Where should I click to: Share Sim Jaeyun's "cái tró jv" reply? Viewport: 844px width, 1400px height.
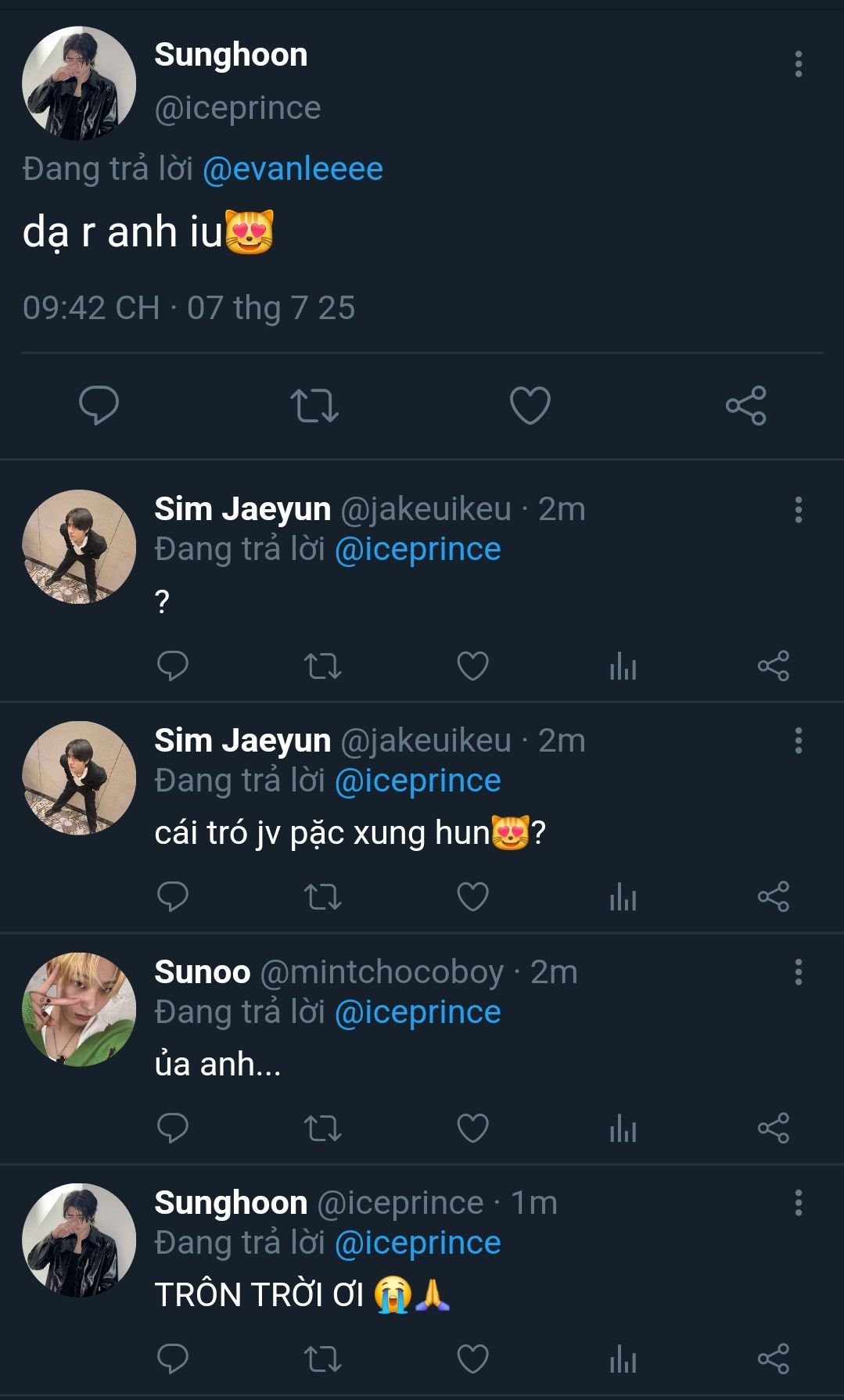(x=773, y=897)
